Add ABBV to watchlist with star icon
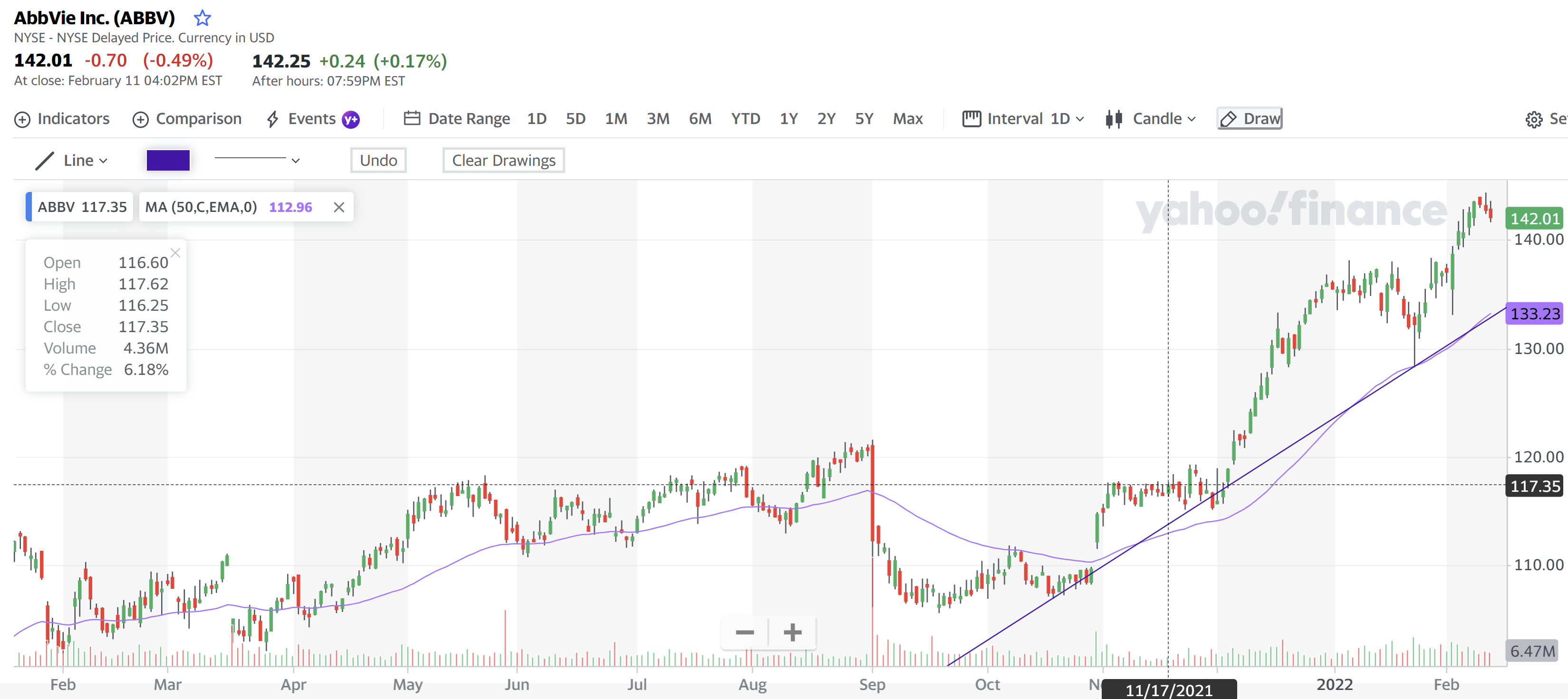1568x699 pixels. [202, 18]
